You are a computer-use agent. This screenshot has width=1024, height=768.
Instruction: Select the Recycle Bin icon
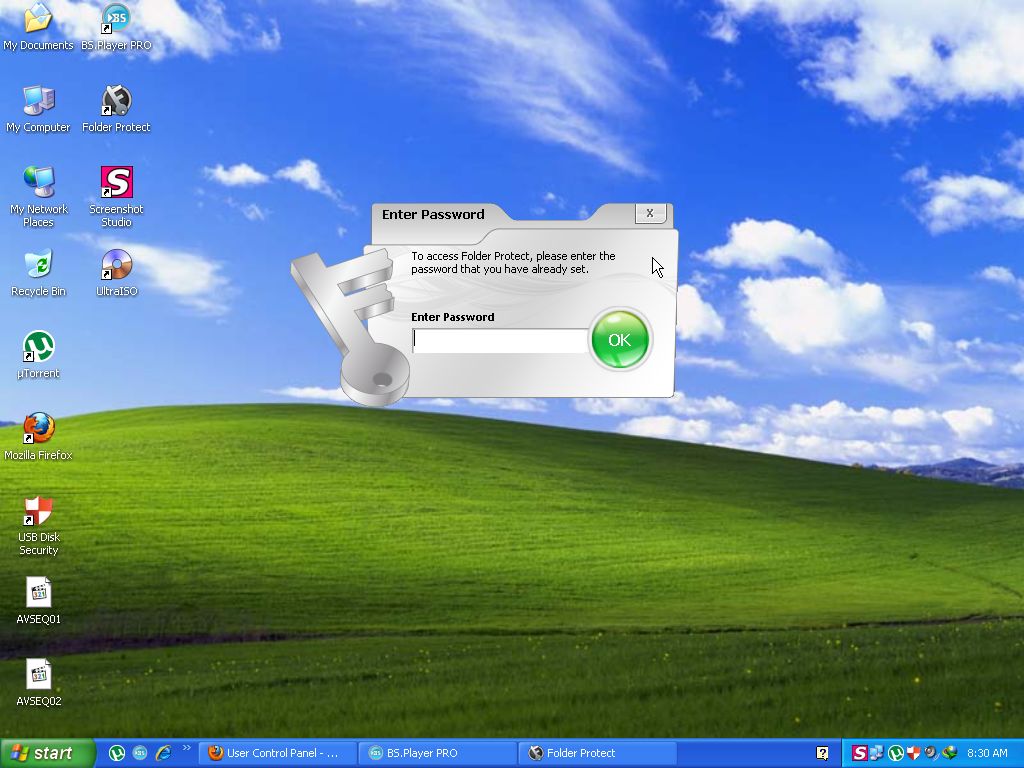39,273
